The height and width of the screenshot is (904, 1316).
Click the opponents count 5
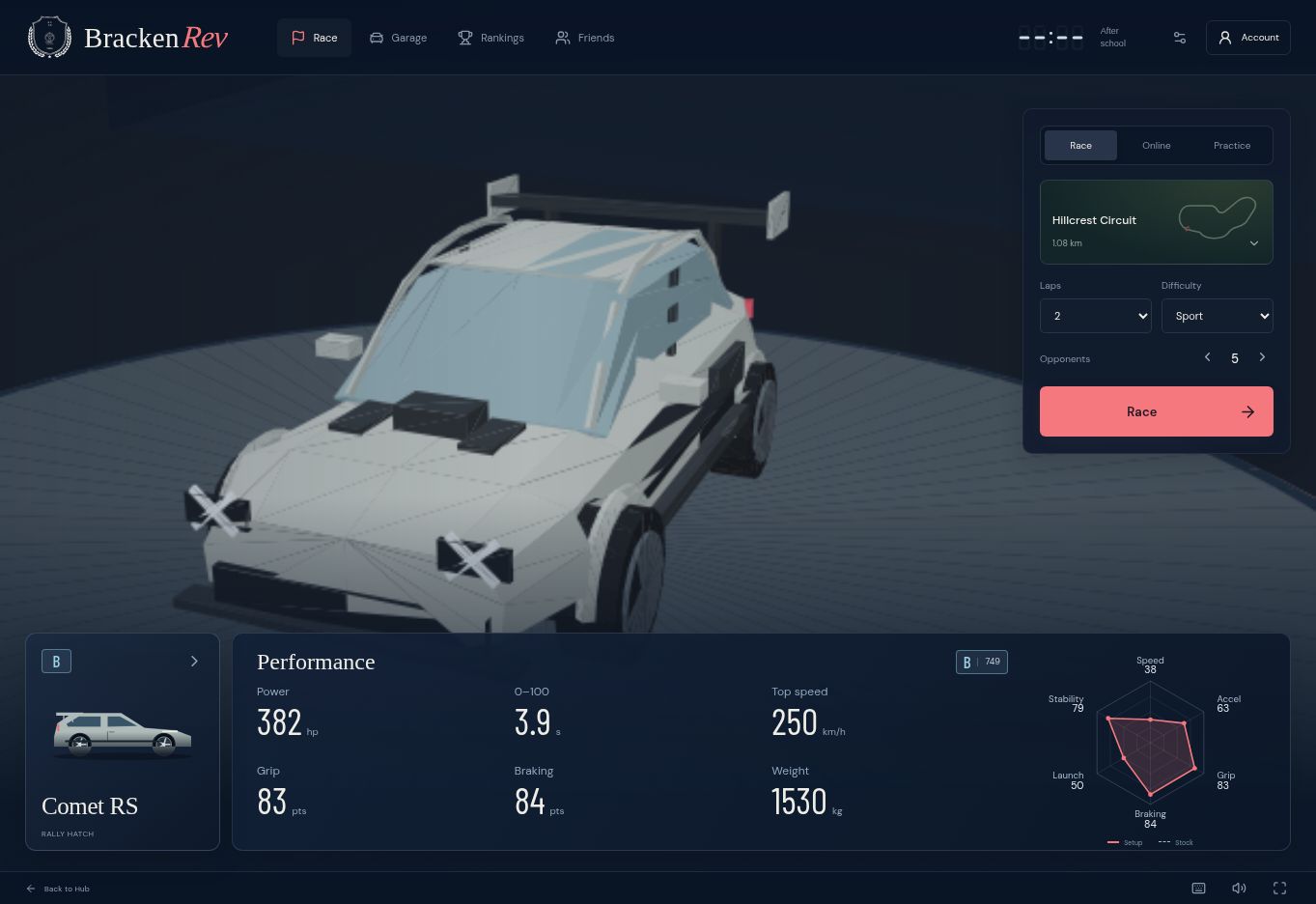coord(1235,358)
